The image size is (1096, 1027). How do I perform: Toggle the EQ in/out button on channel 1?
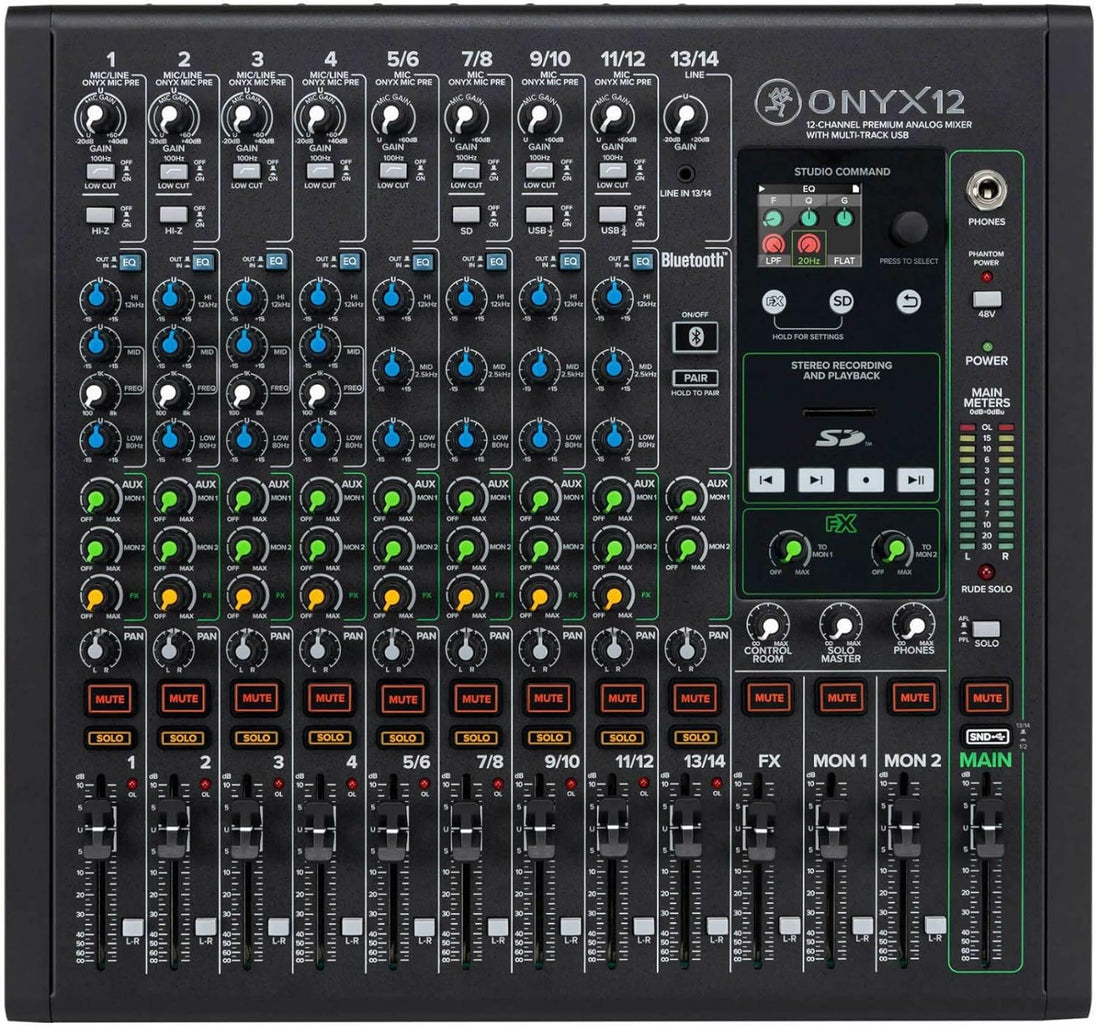(x=129, y=262)
